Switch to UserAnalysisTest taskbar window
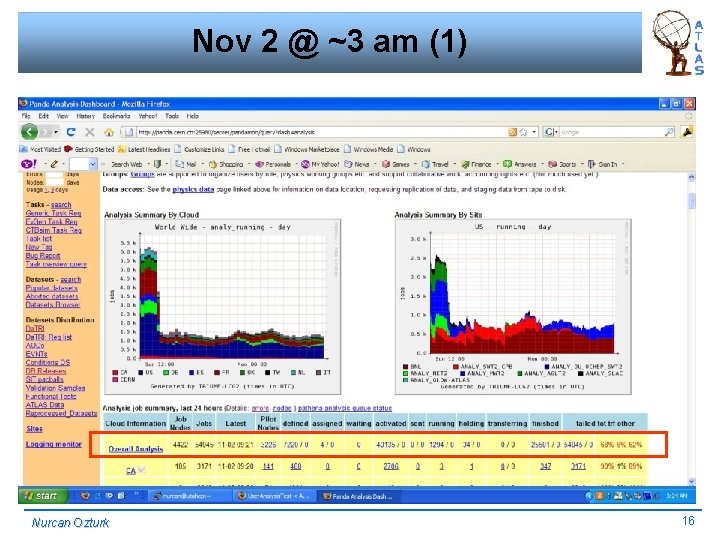Viewport: 720px width, 540px height. click(274, 496)
